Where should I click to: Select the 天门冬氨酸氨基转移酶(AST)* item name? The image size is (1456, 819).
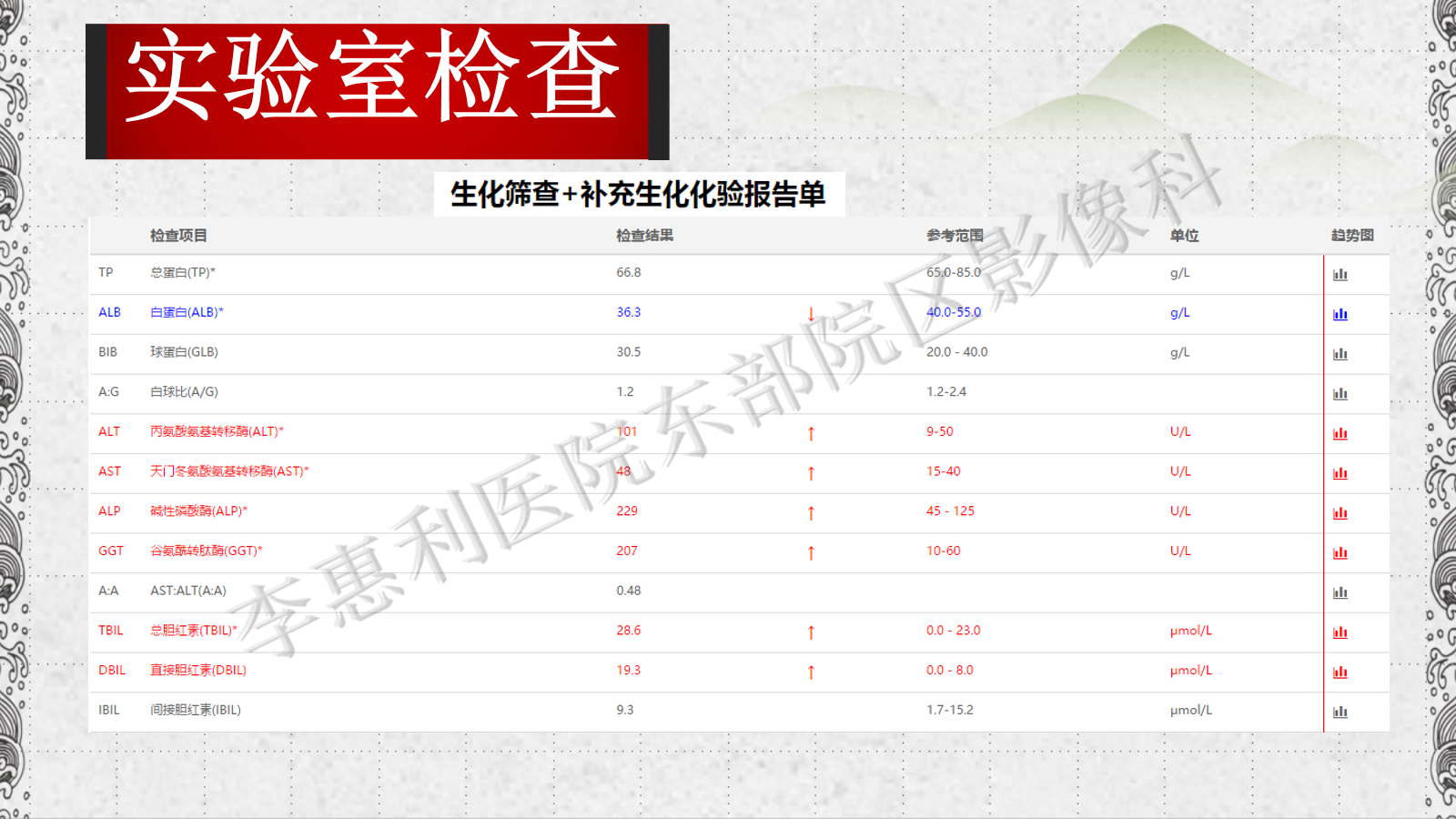(x=229, y=471)
